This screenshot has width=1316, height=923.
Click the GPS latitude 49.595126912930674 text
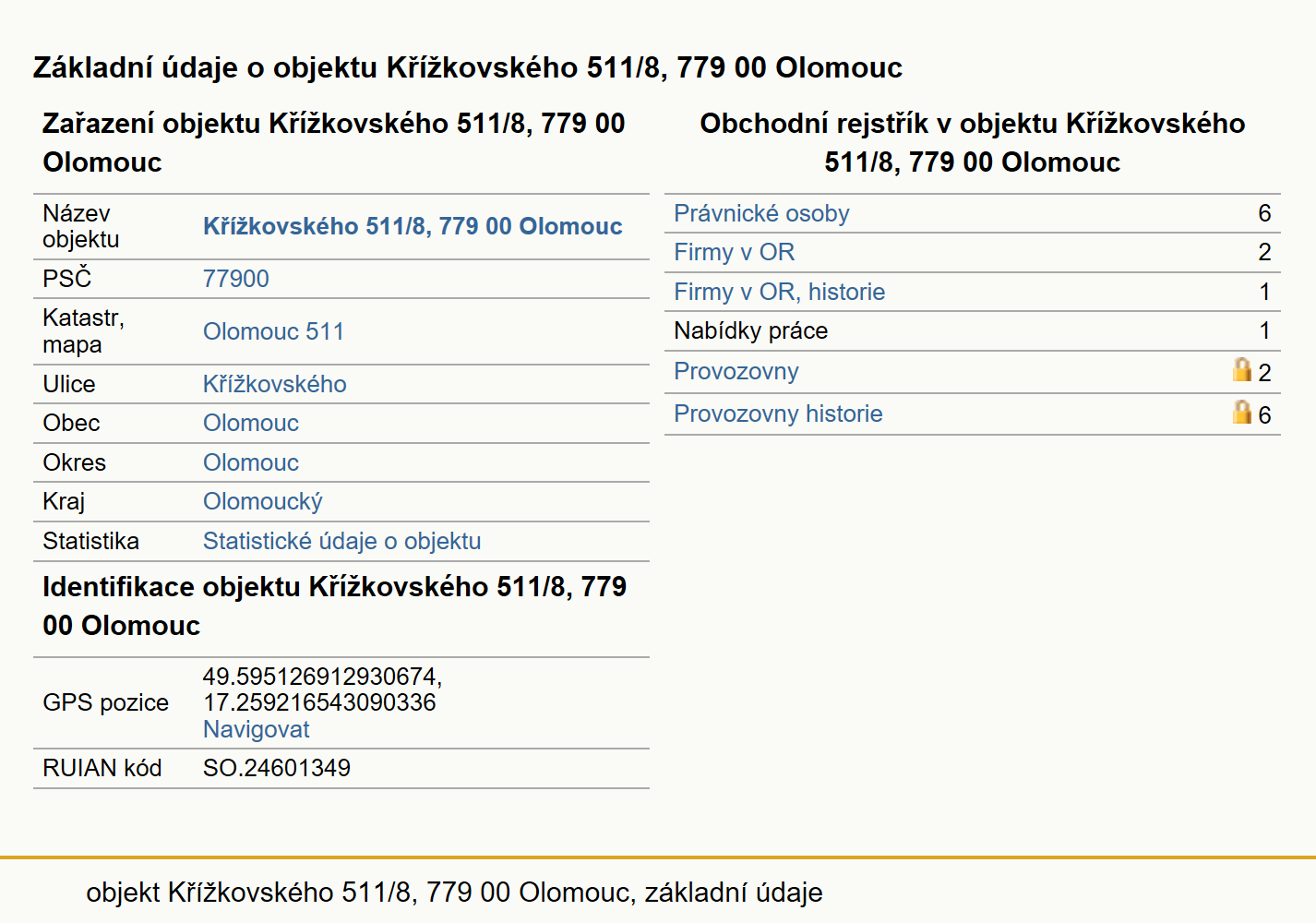tap(322, 677)
